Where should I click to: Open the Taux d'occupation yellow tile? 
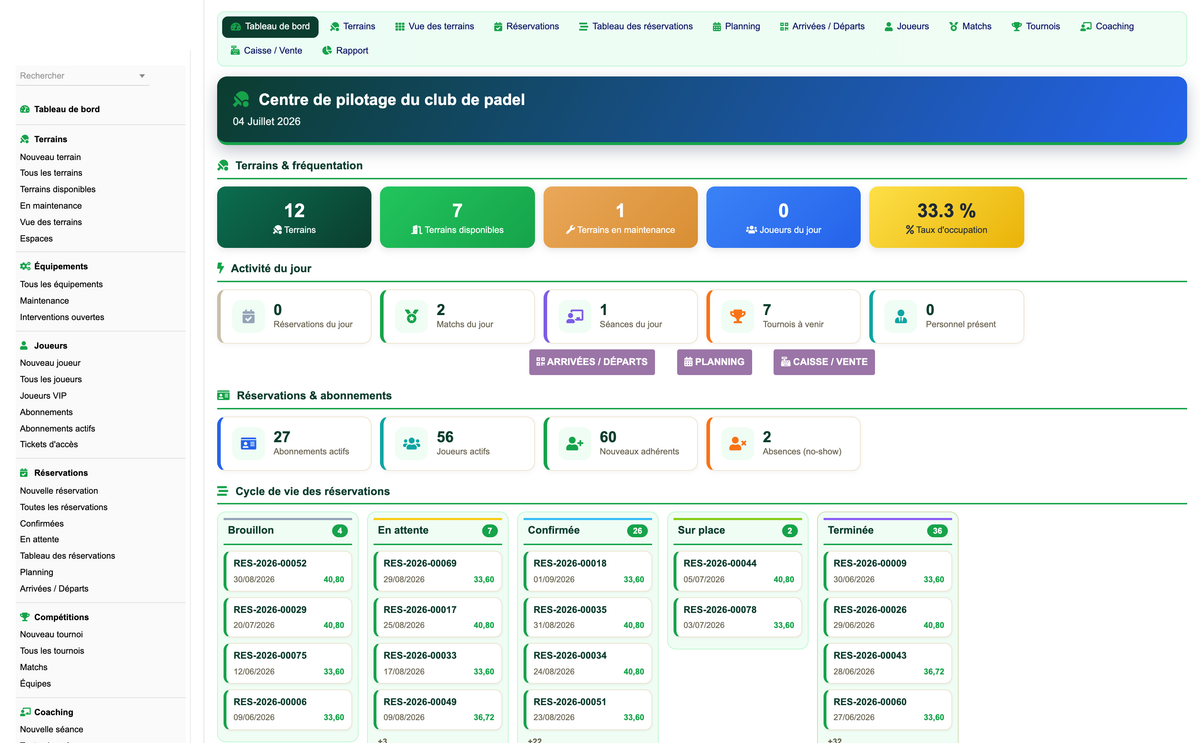pos(946,217)
